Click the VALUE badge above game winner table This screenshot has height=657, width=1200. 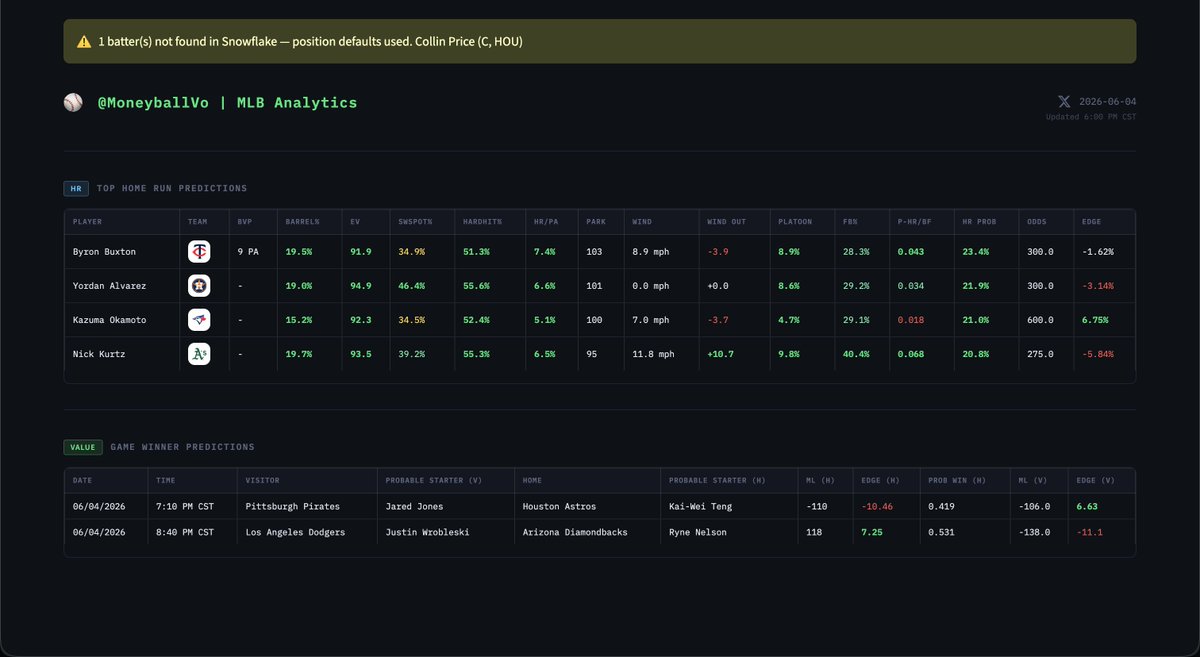pyautogui.click(x=84, y=447)
